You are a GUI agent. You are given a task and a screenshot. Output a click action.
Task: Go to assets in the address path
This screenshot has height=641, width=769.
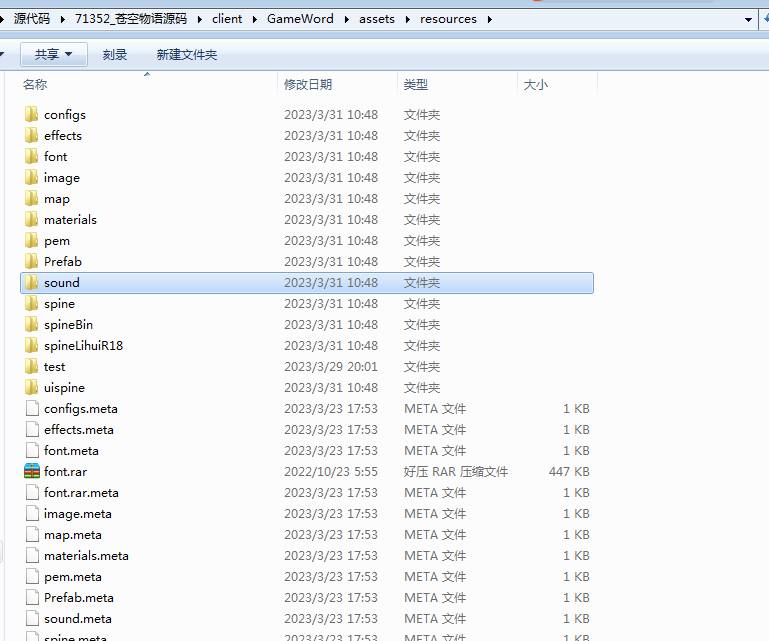(x=378, y=19)
